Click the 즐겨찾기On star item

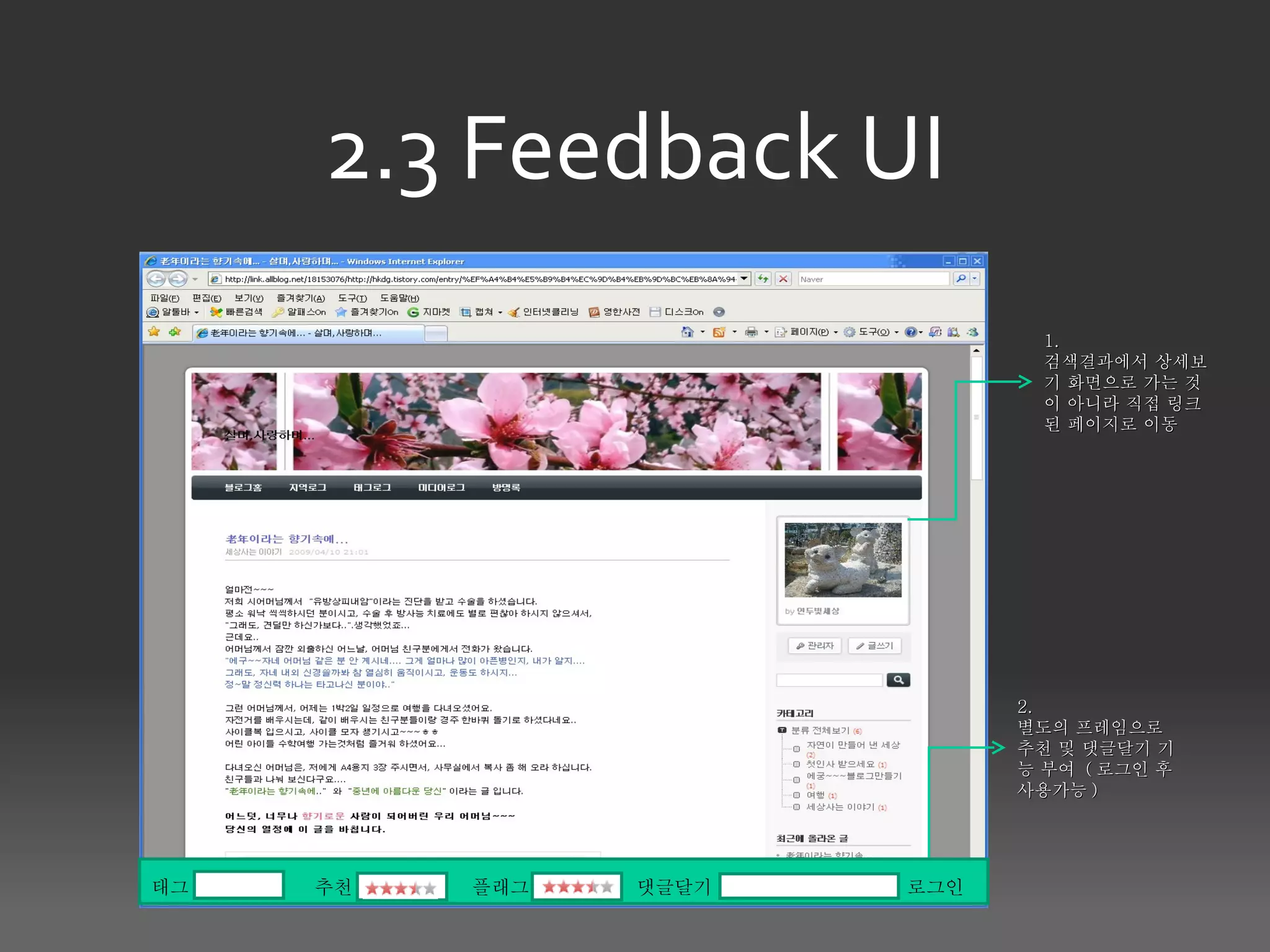[367, 312]
